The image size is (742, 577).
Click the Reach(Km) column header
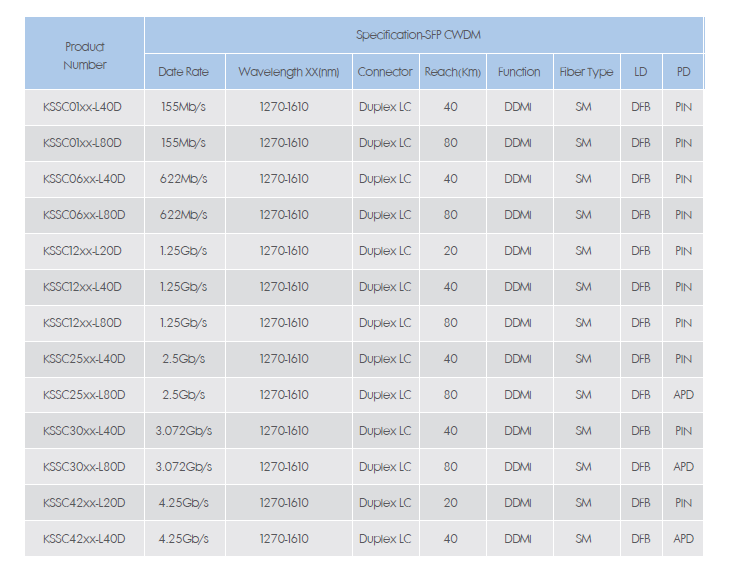[x=451, y=72]
